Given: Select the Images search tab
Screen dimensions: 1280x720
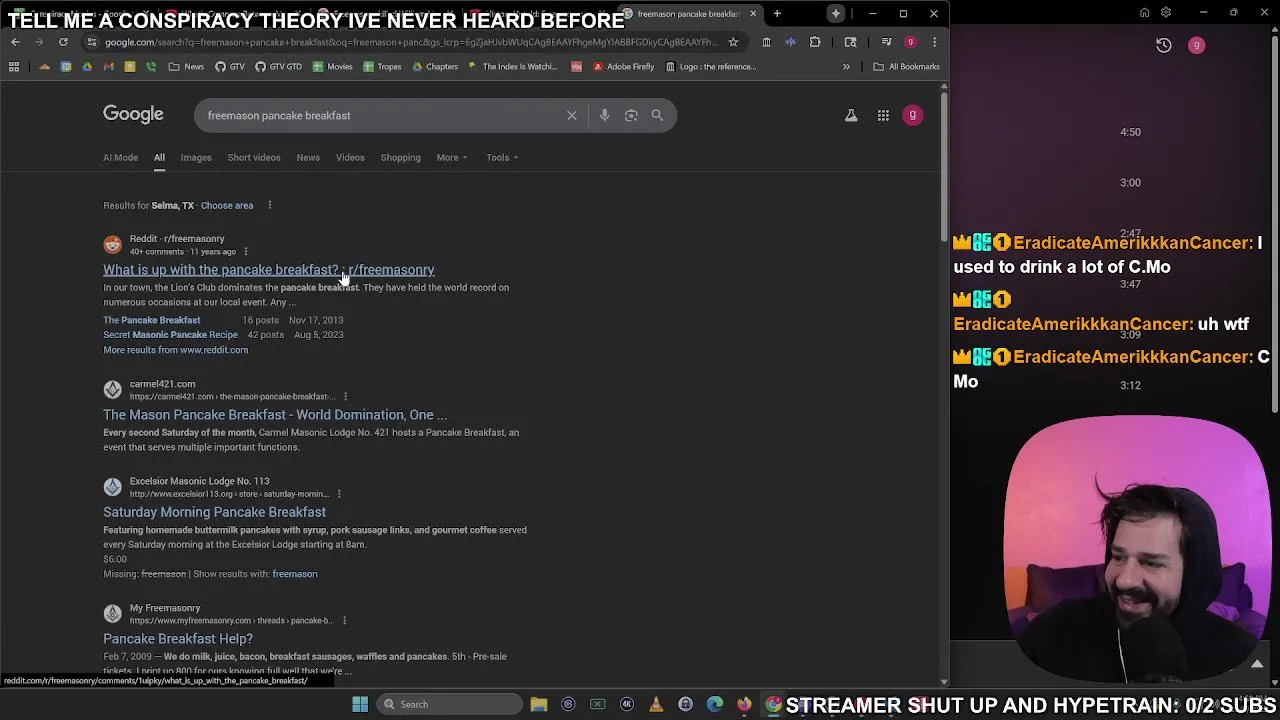Looking at the screenshot, I should (x=196, y=157).
